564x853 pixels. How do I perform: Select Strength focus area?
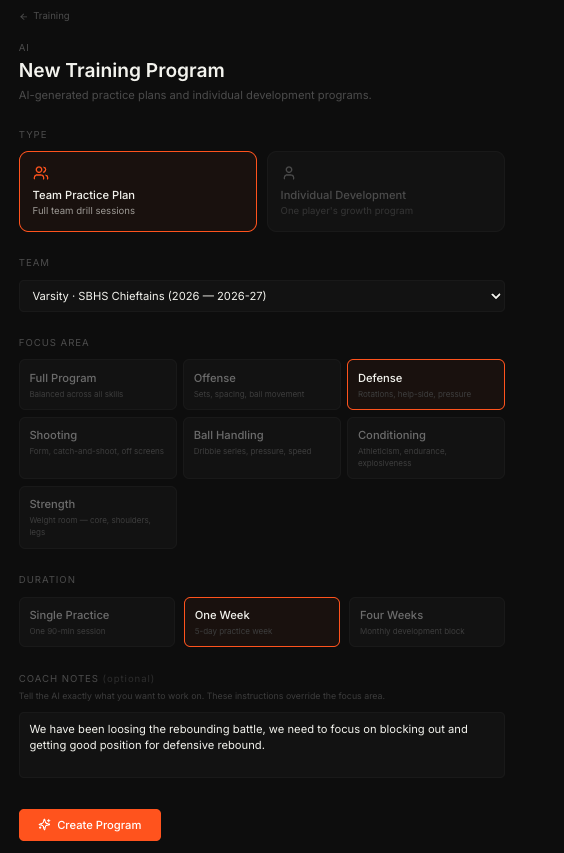[98, 517]
